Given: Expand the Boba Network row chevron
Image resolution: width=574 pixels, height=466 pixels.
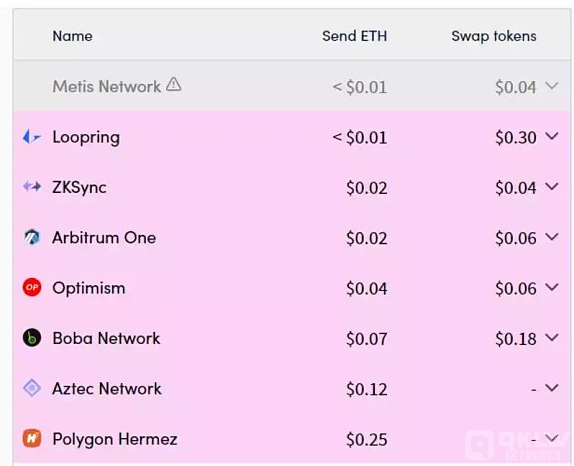Looking at the screenshot, I should click(552, 337).
